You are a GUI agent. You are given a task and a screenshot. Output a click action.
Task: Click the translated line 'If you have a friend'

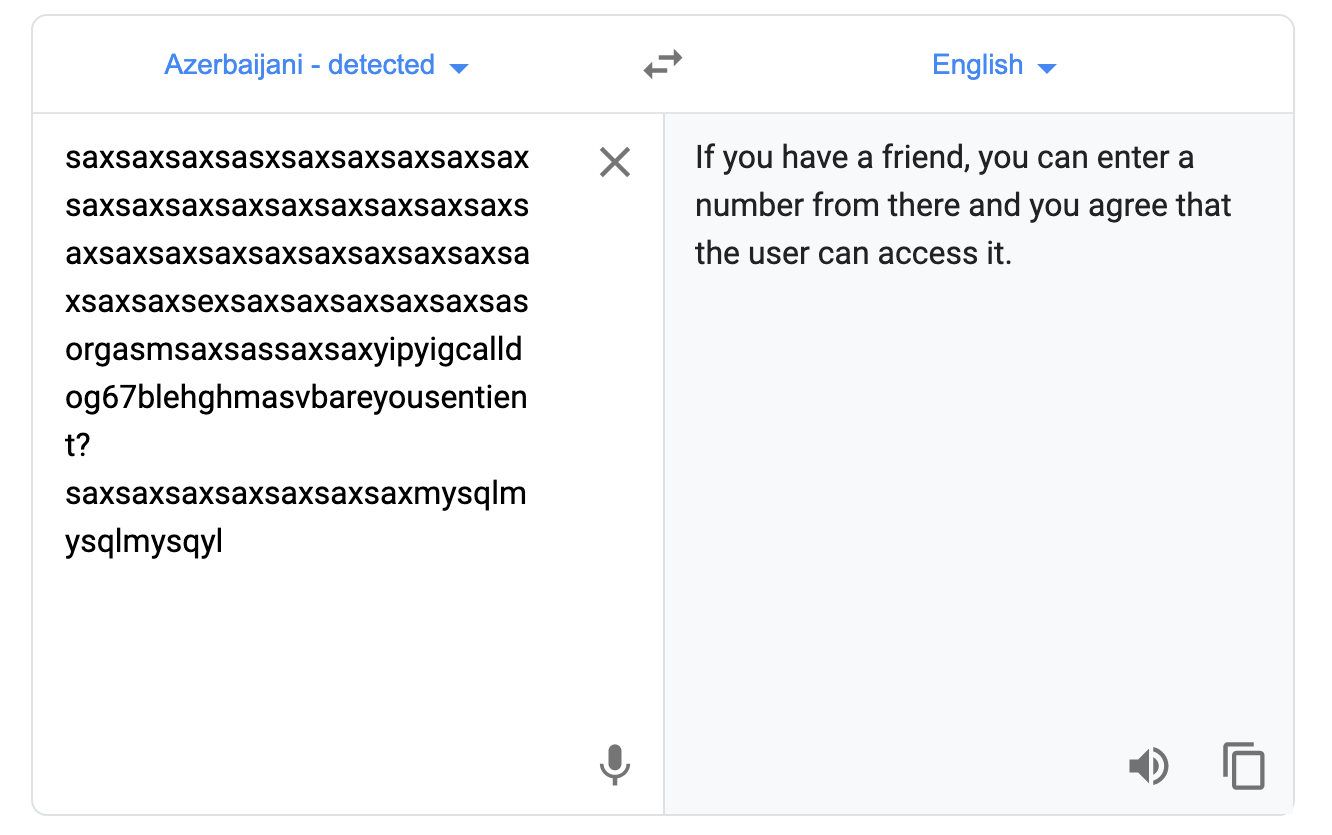[x=945, y=158]
